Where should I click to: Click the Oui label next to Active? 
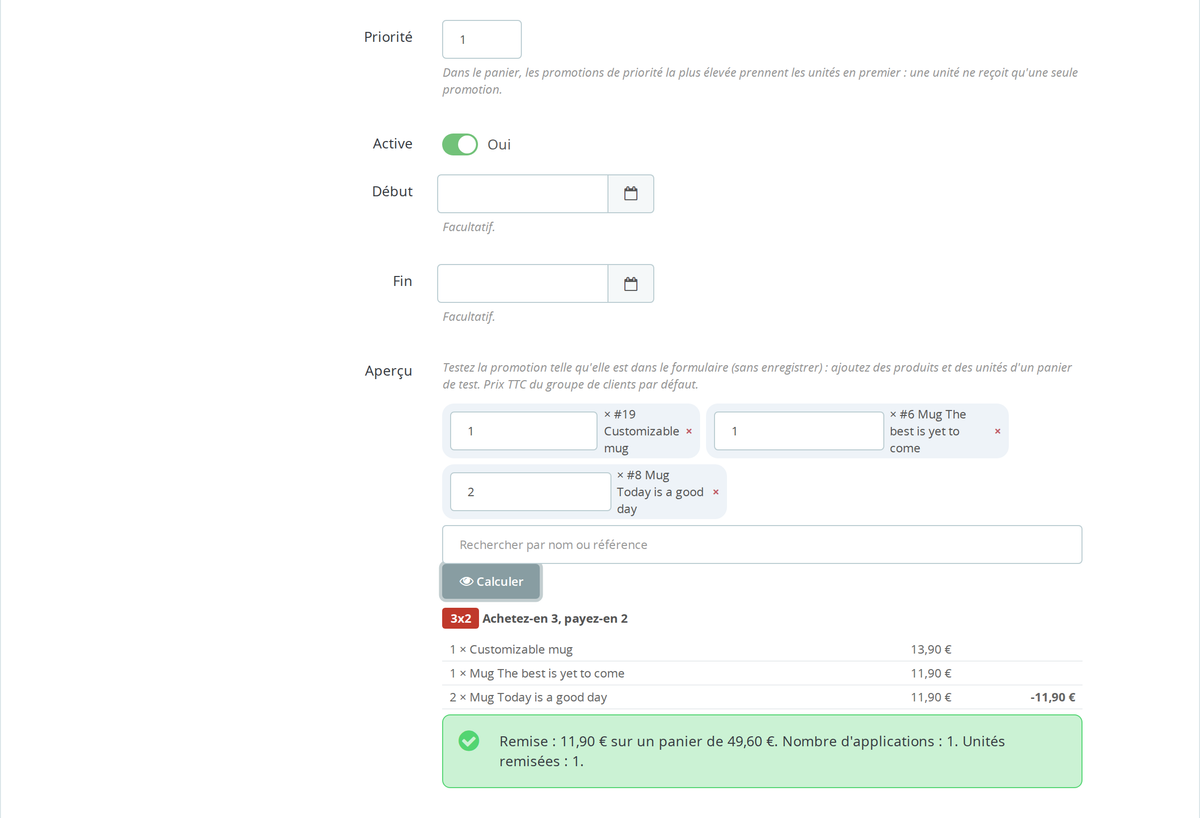point(499,144)
